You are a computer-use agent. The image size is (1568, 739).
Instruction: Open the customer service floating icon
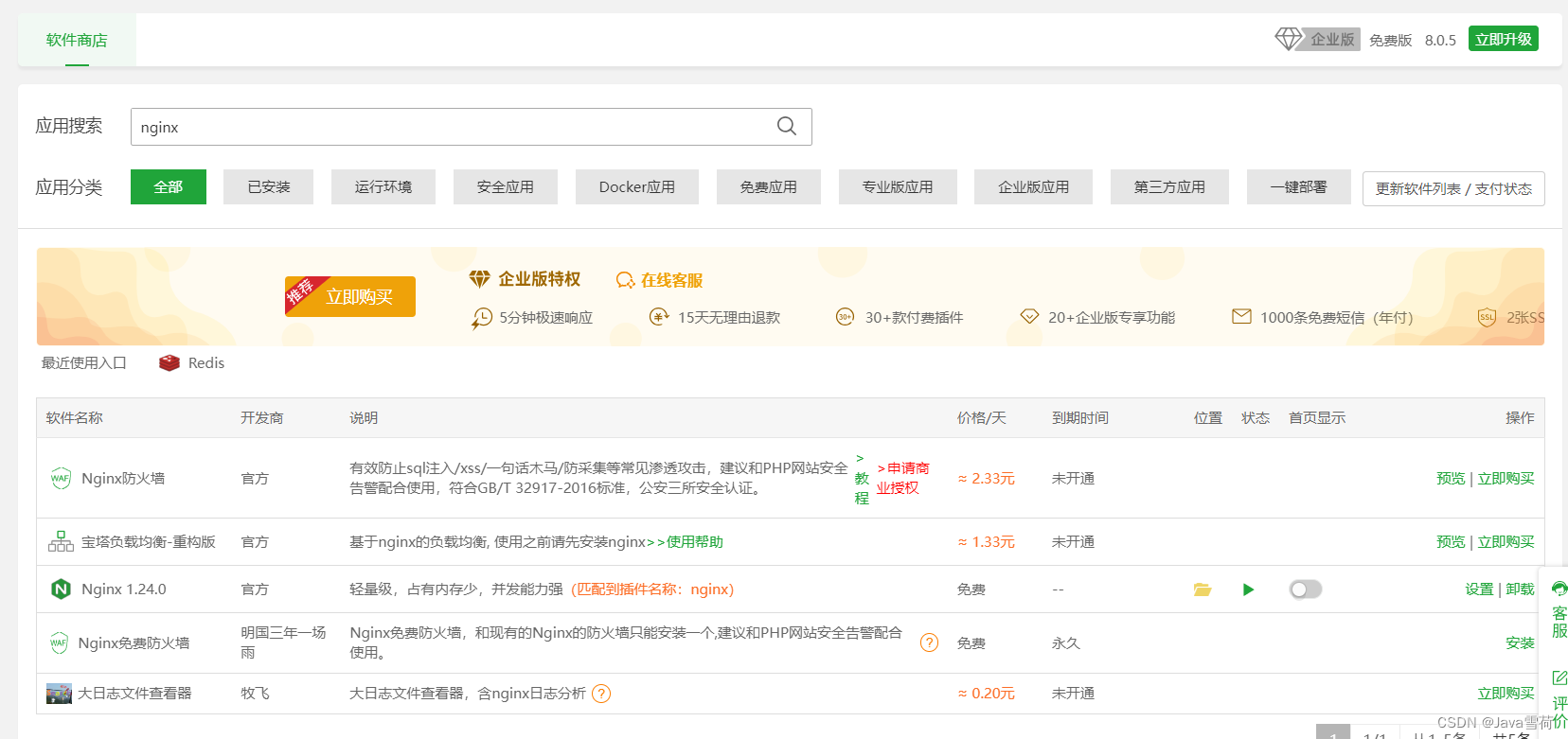click(1559, 589)
